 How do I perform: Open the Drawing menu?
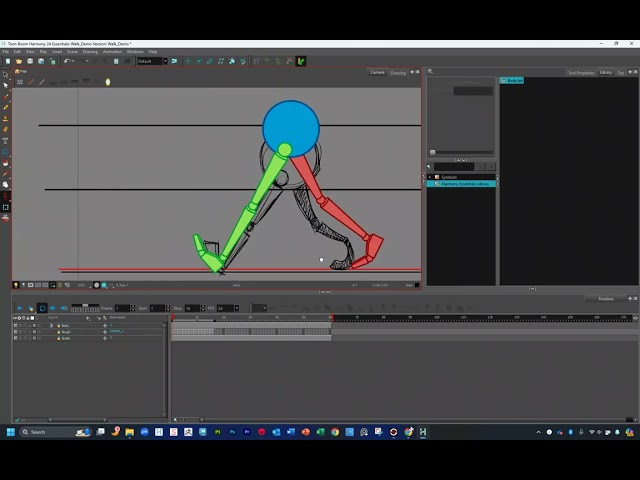(90, 52)
